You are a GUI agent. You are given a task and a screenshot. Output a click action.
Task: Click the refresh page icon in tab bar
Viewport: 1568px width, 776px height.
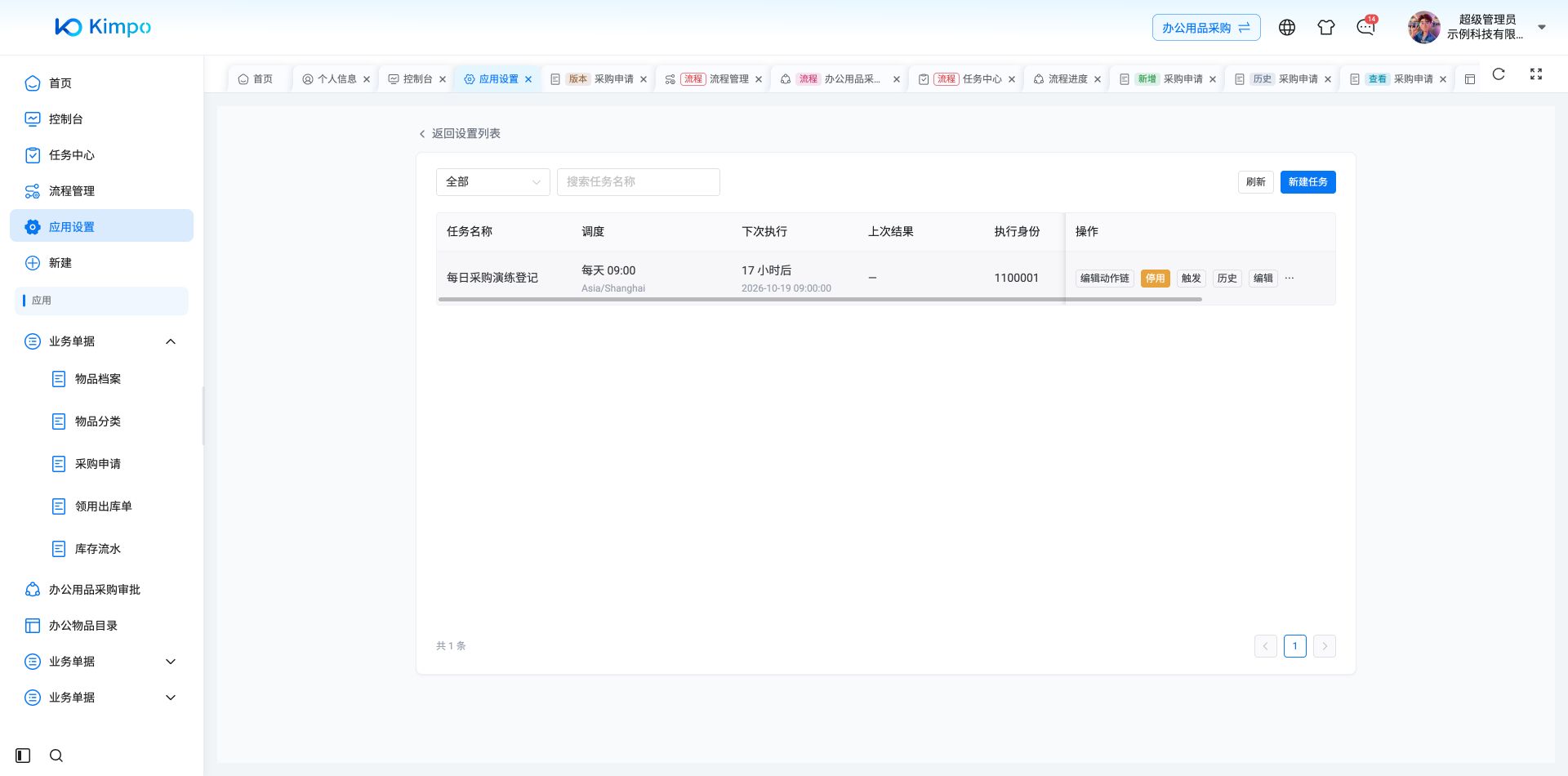click(1499, 74)
